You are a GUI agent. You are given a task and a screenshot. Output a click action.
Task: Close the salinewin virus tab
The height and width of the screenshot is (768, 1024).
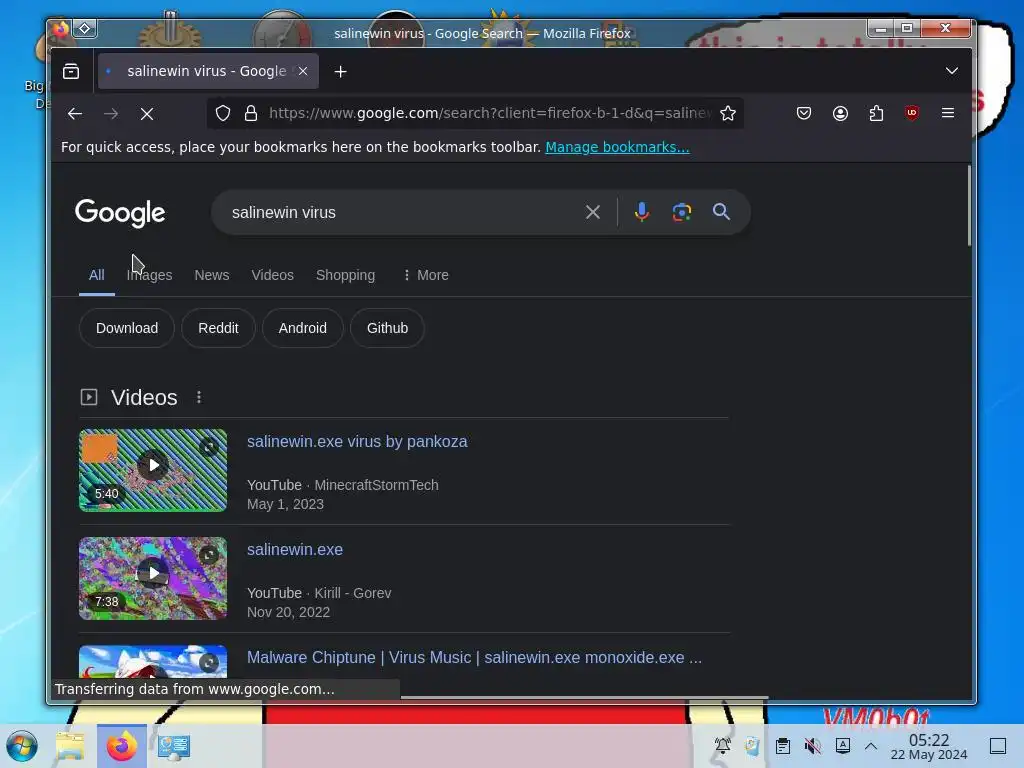303,71
